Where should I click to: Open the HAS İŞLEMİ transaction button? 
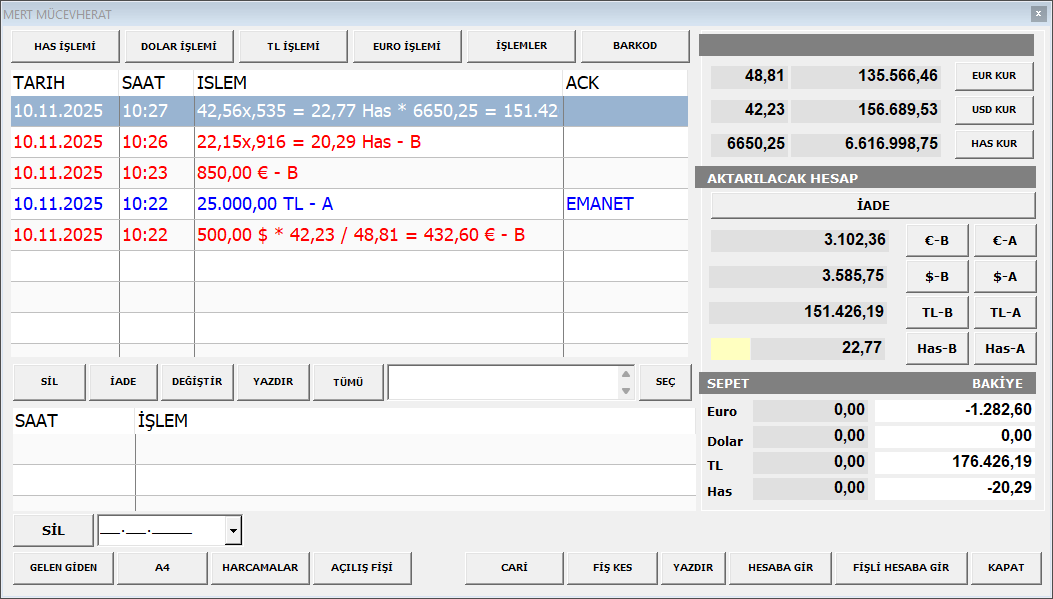pos(65,46)
